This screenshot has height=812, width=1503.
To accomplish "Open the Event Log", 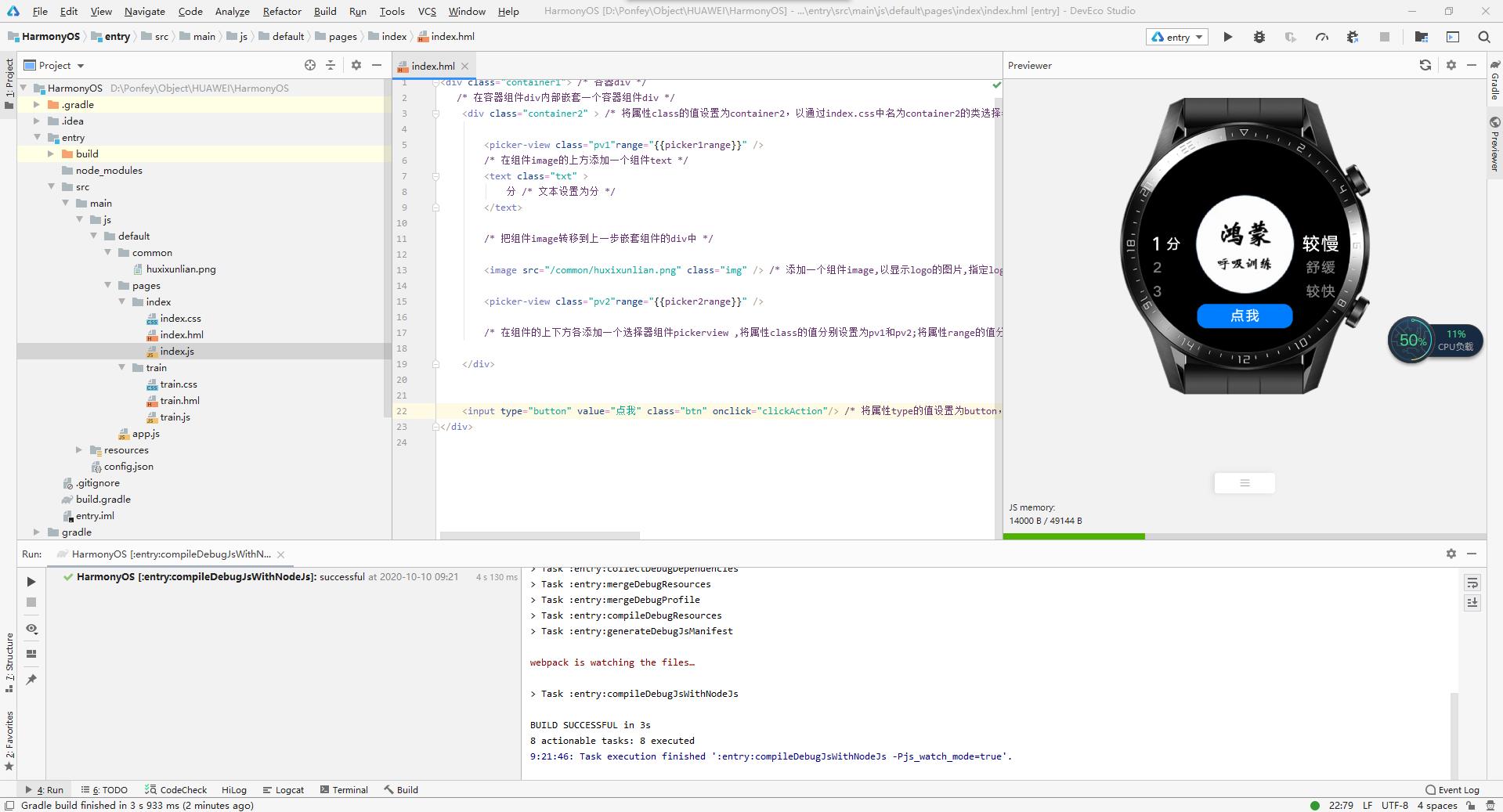I will [x=1452, y=790].
